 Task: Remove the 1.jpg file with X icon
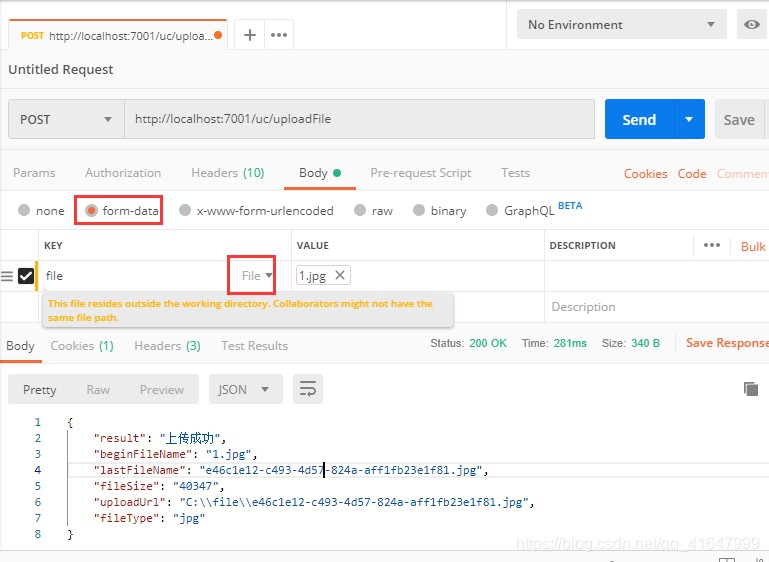click(x=340, y=275)
